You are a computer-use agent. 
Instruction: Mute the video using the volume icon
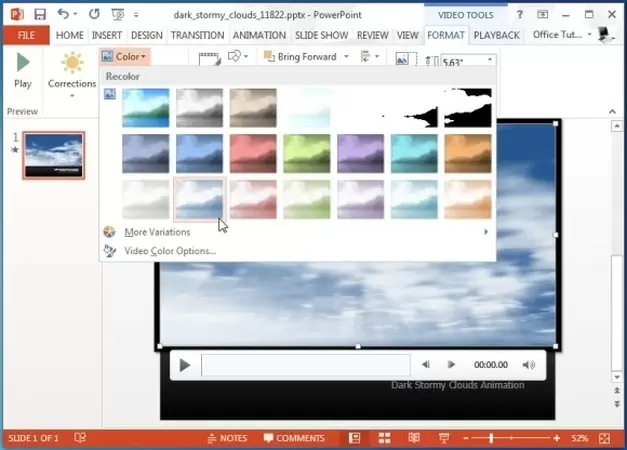(x=529, y=365)
